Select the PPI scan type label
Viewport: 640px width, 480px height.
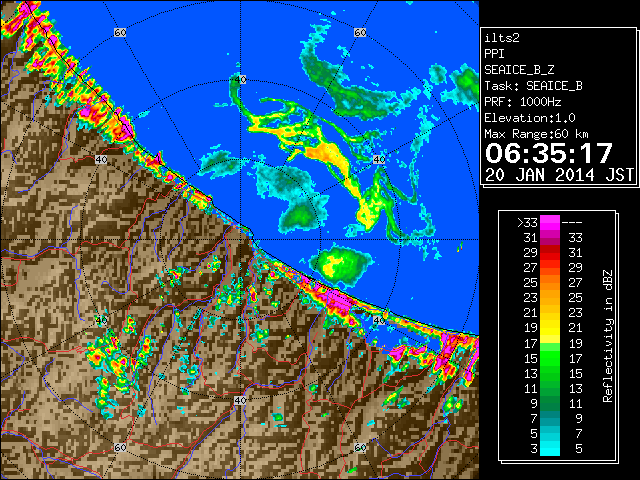tap(494, 54)
